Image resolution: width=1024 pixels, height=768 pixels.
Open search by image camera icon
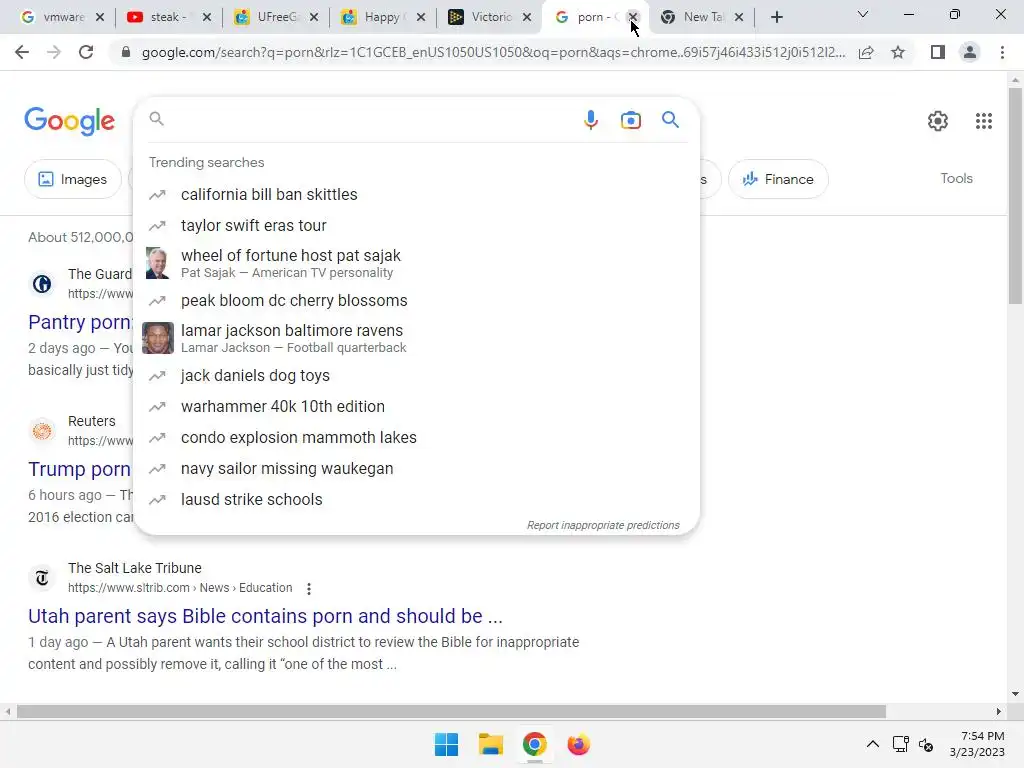tap(630, 120)
